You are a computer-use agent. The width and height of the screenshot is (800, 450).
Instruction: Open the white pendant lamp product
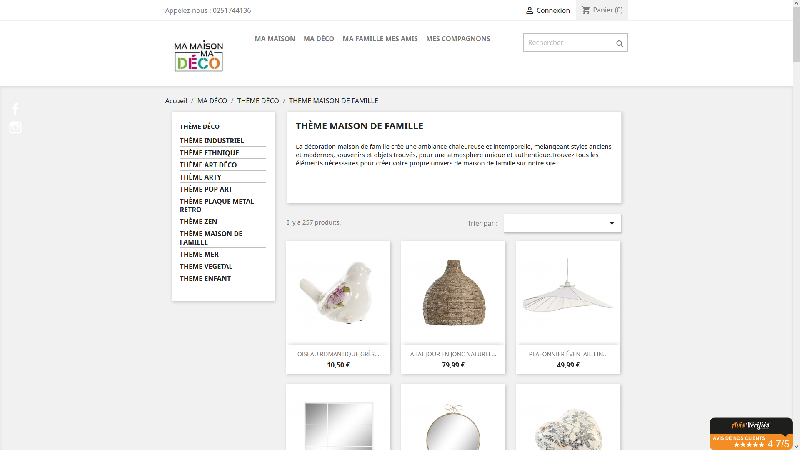pyautogui.click(x=568, y=292)
